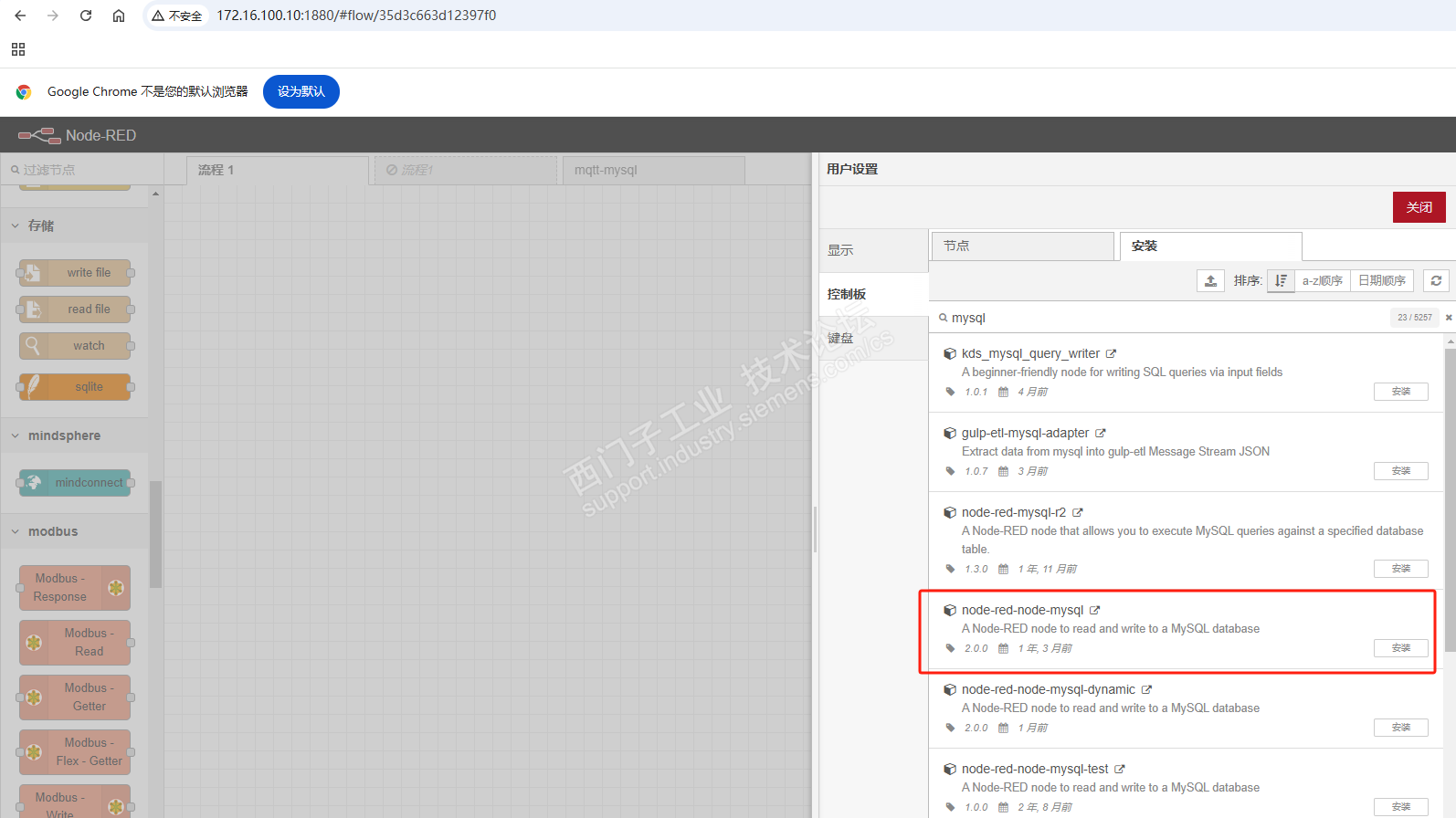Set Chrome as default with 设为默认
This screenshot has width=1456, height=818.
pos(301,91)
